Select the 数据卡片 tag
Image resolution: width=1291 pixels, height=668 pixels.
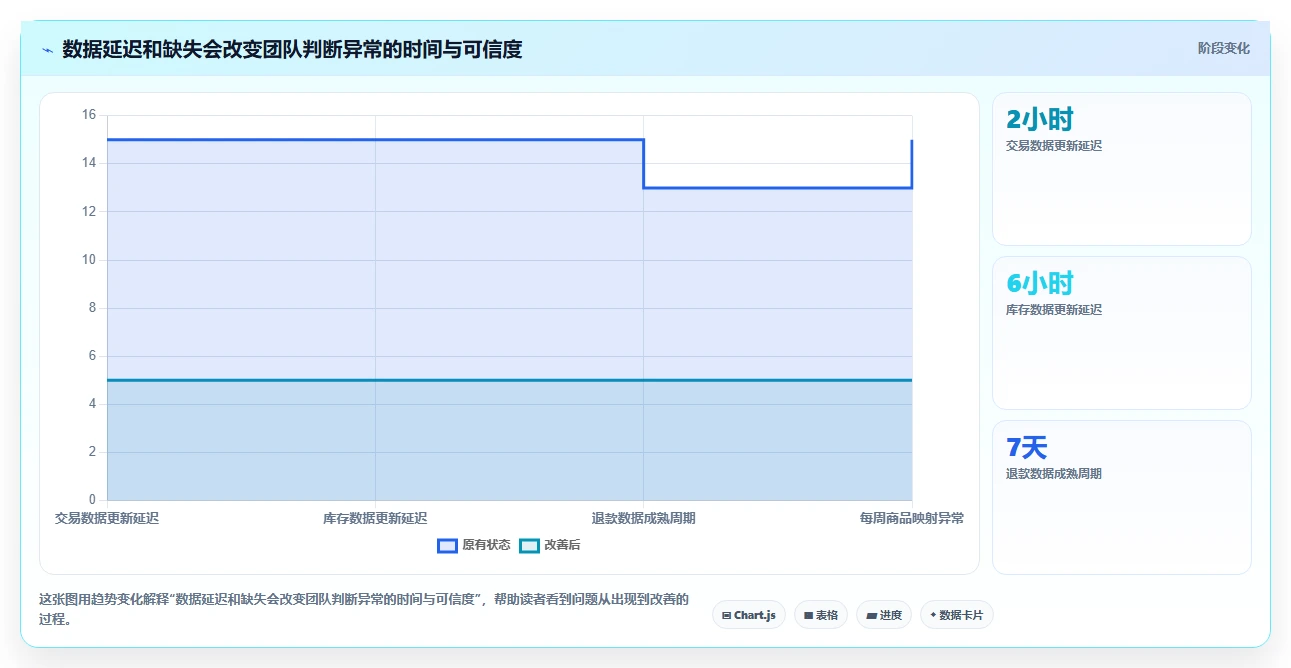[957, 615]
